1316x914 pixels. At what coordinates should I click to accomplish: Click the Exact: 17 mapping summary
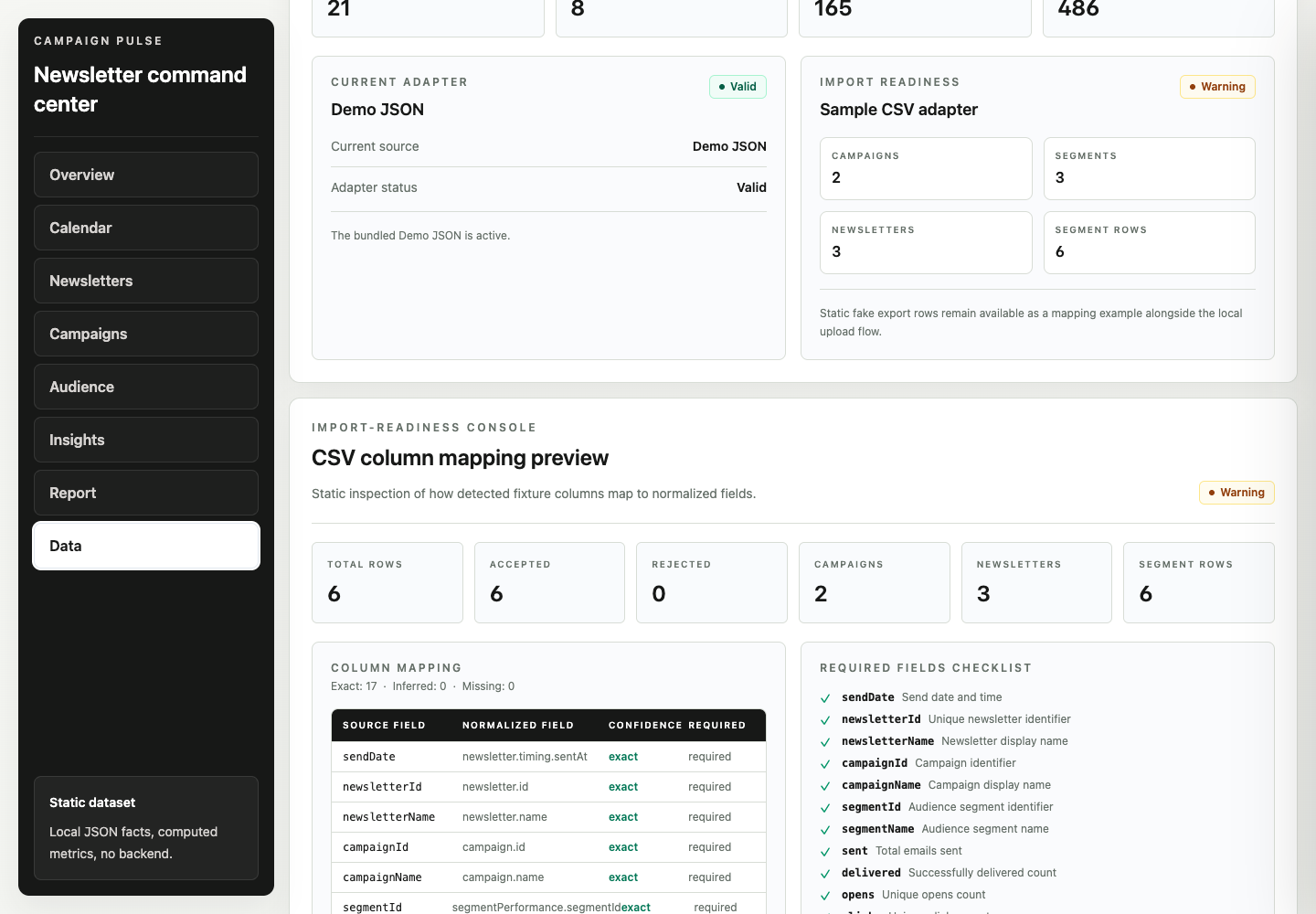(354, 686)
